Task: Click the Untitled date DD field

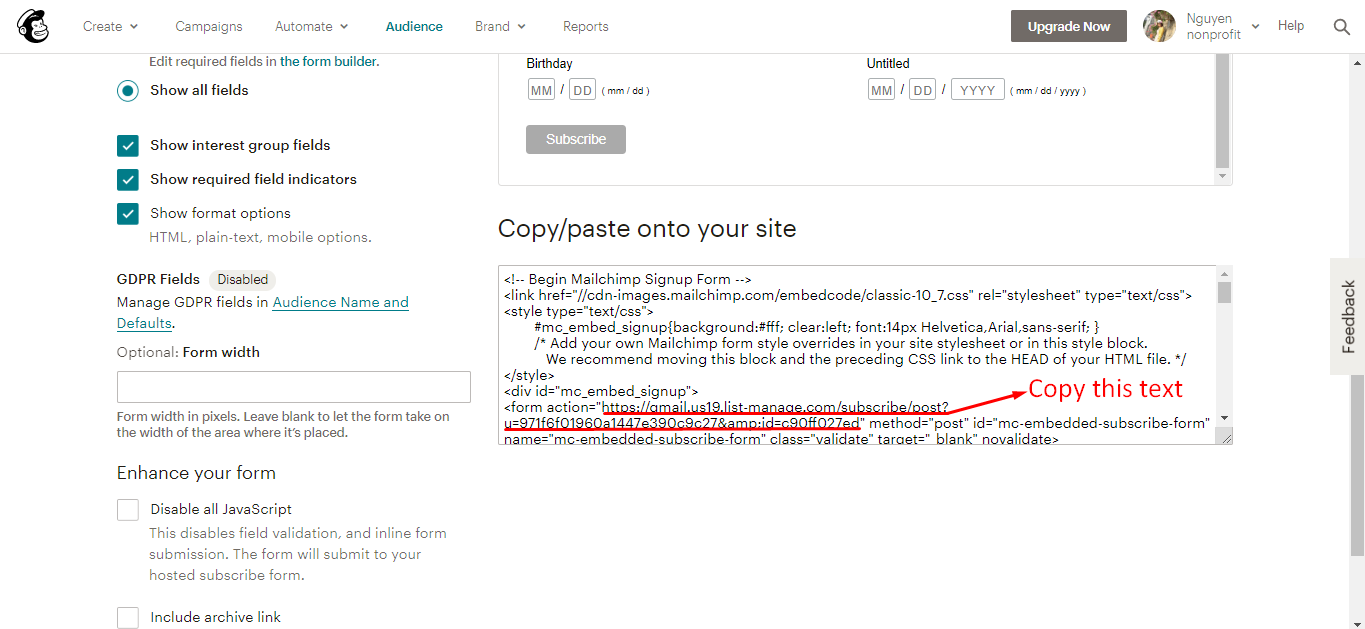Action: tap(923, 90)
